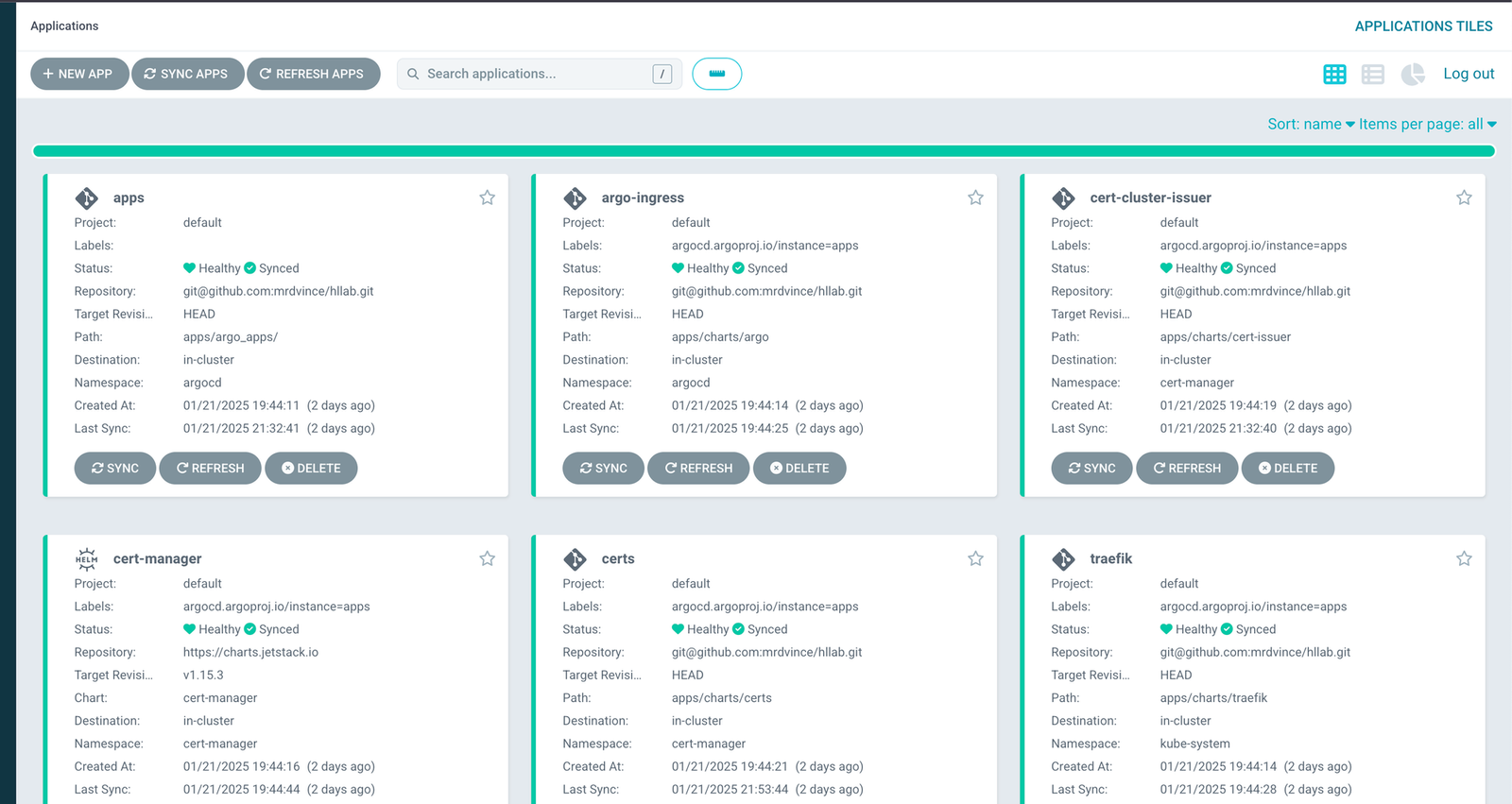
Task: Click the Healthy heart icon on apps tile
Action: pyautogui.click(x=189, y=268)
